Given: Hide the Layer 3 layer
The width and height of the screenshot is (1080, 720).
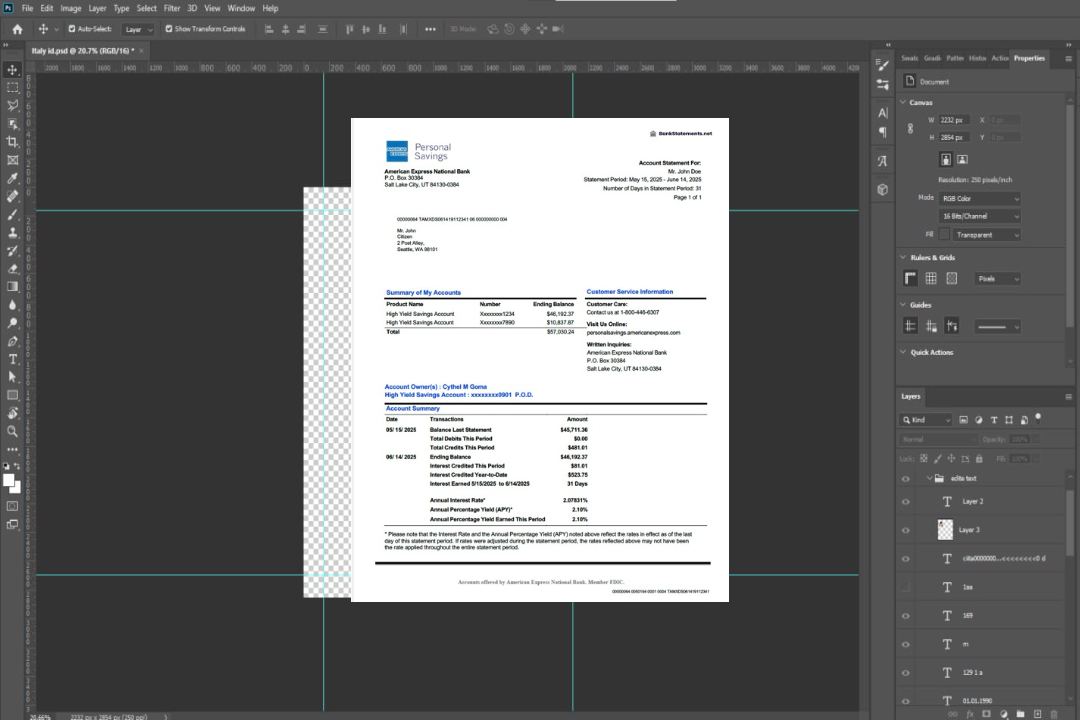Looking at the screenshot, I should (x=906, y=531).
